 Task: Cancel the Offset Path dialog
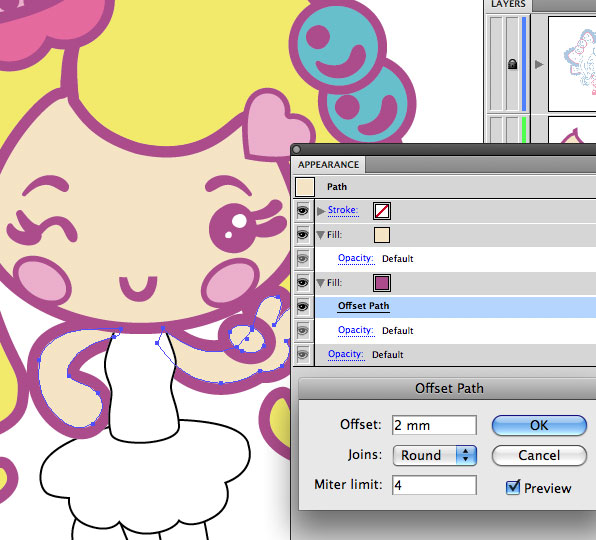(x=539, y=455)
